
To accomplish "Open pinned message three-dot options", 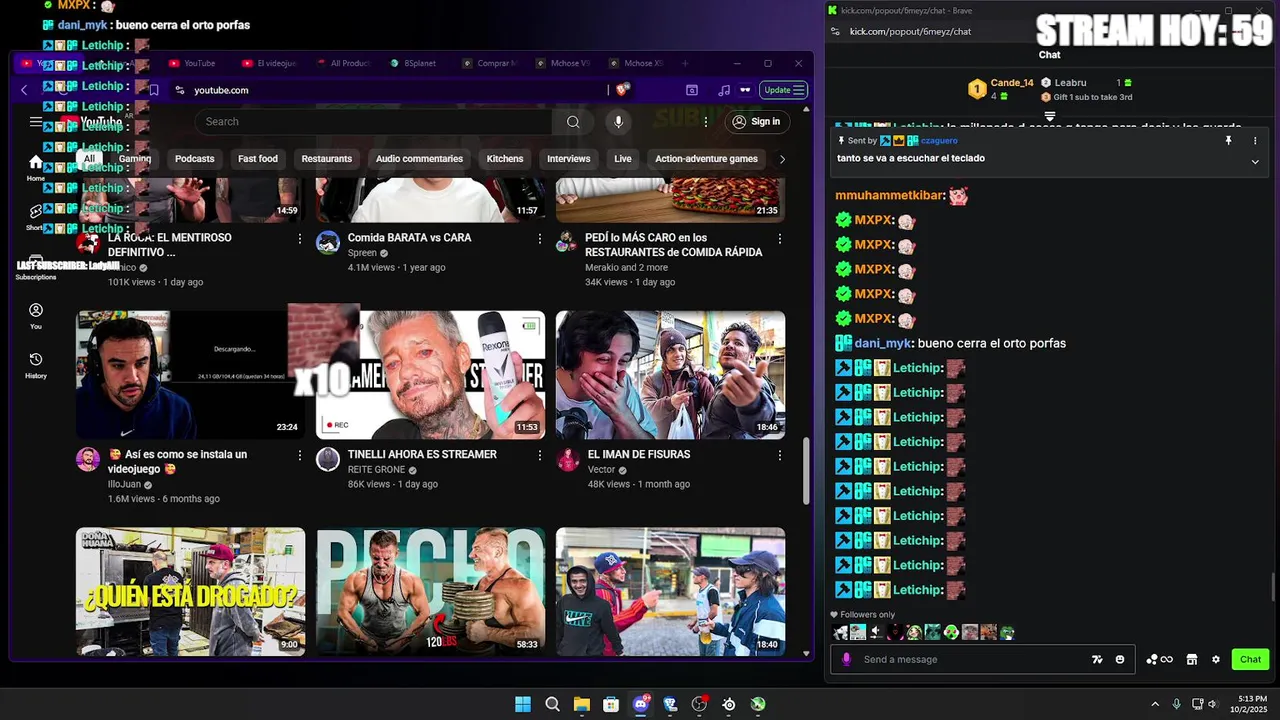I will point(1255,141).
